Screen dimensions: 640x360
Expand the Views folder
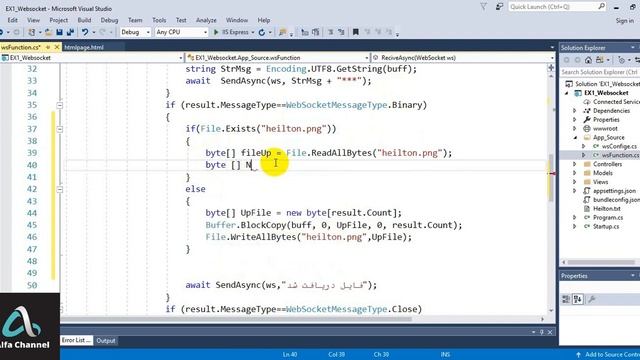click(575, 182)
